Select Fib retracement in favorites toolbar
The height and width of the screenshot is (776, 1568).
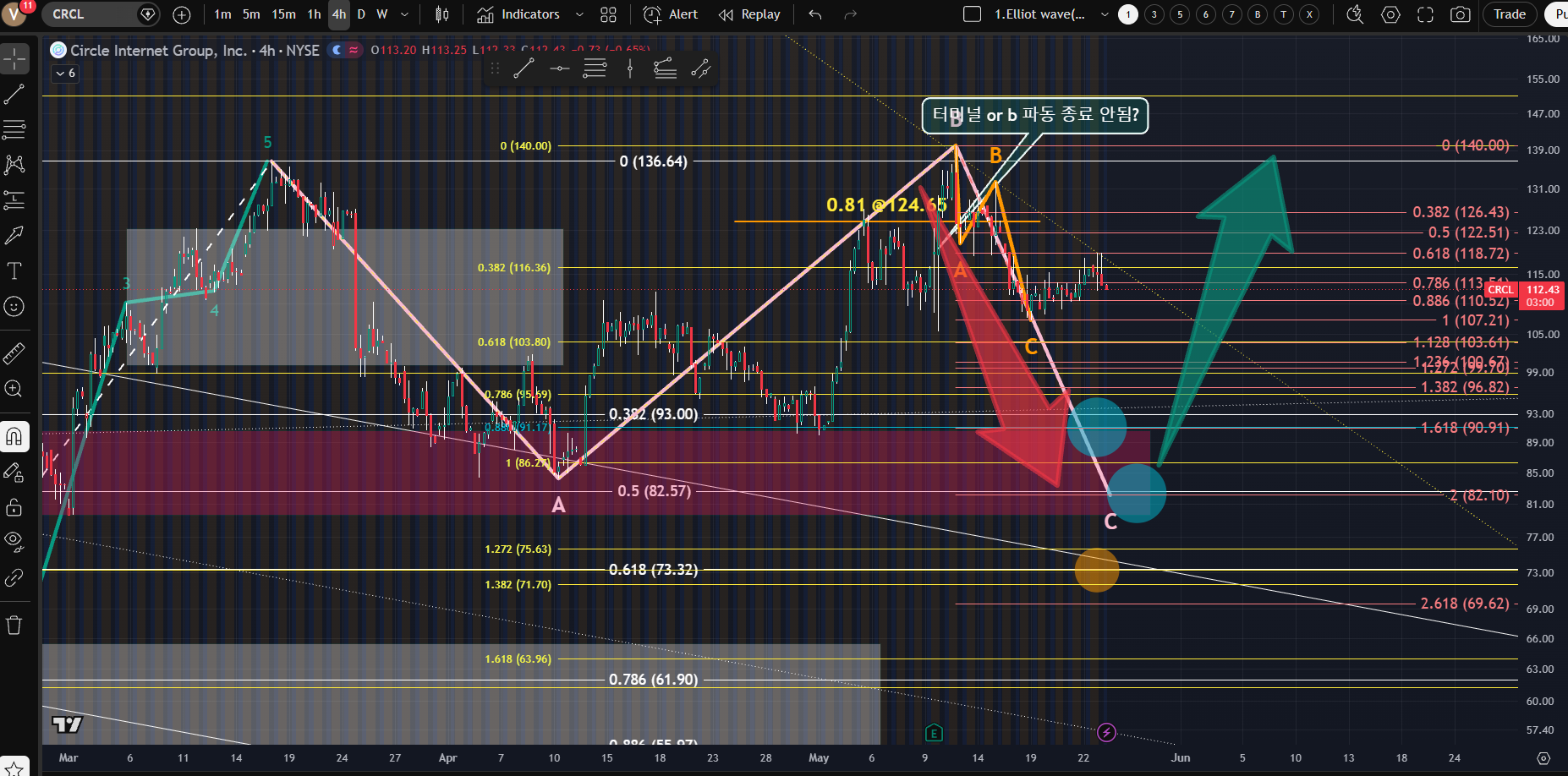point(595,69)
